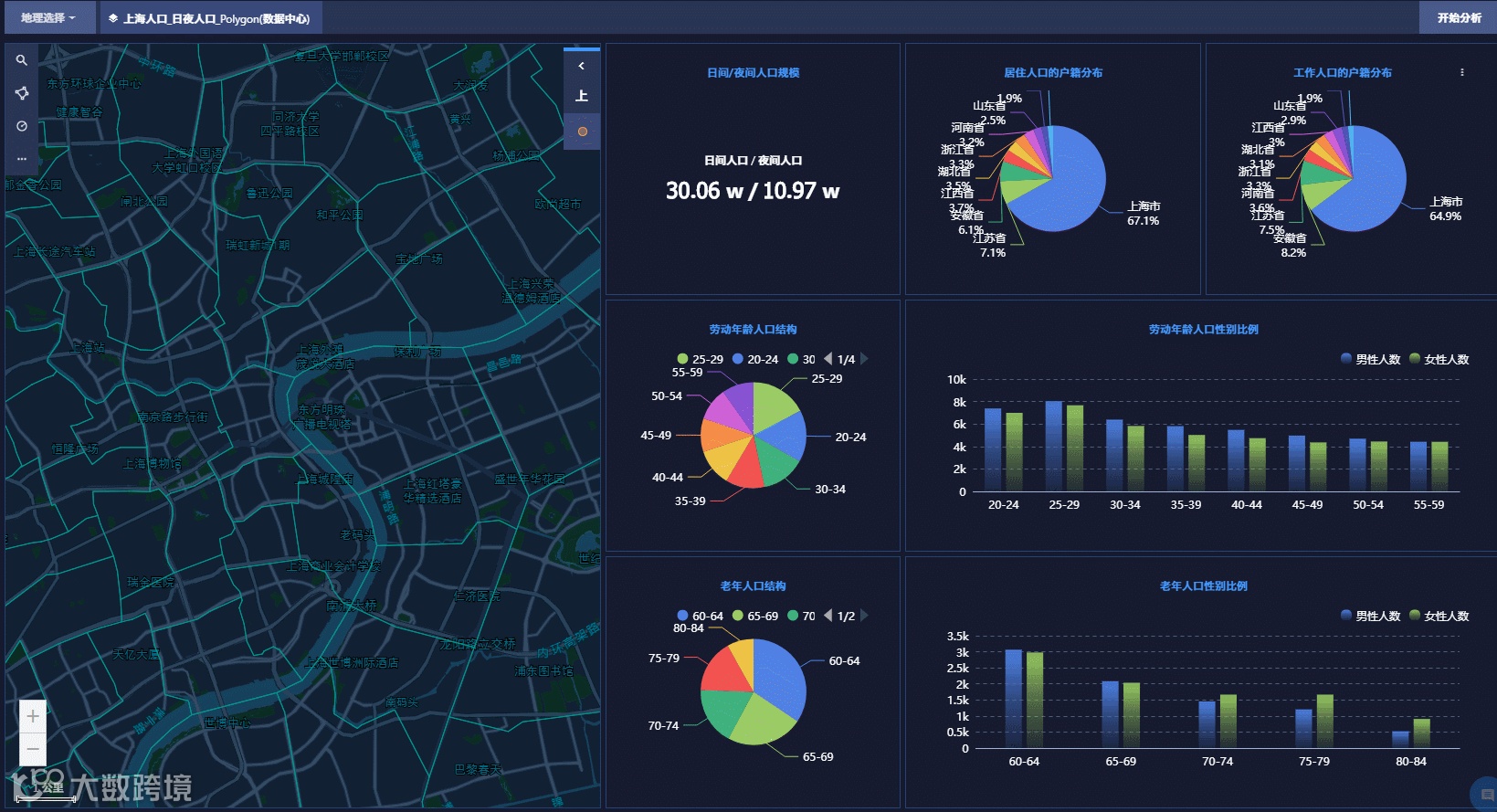Click the circular radius tool icon
This screenshot has width=1497, height=812.
(21, 126)
